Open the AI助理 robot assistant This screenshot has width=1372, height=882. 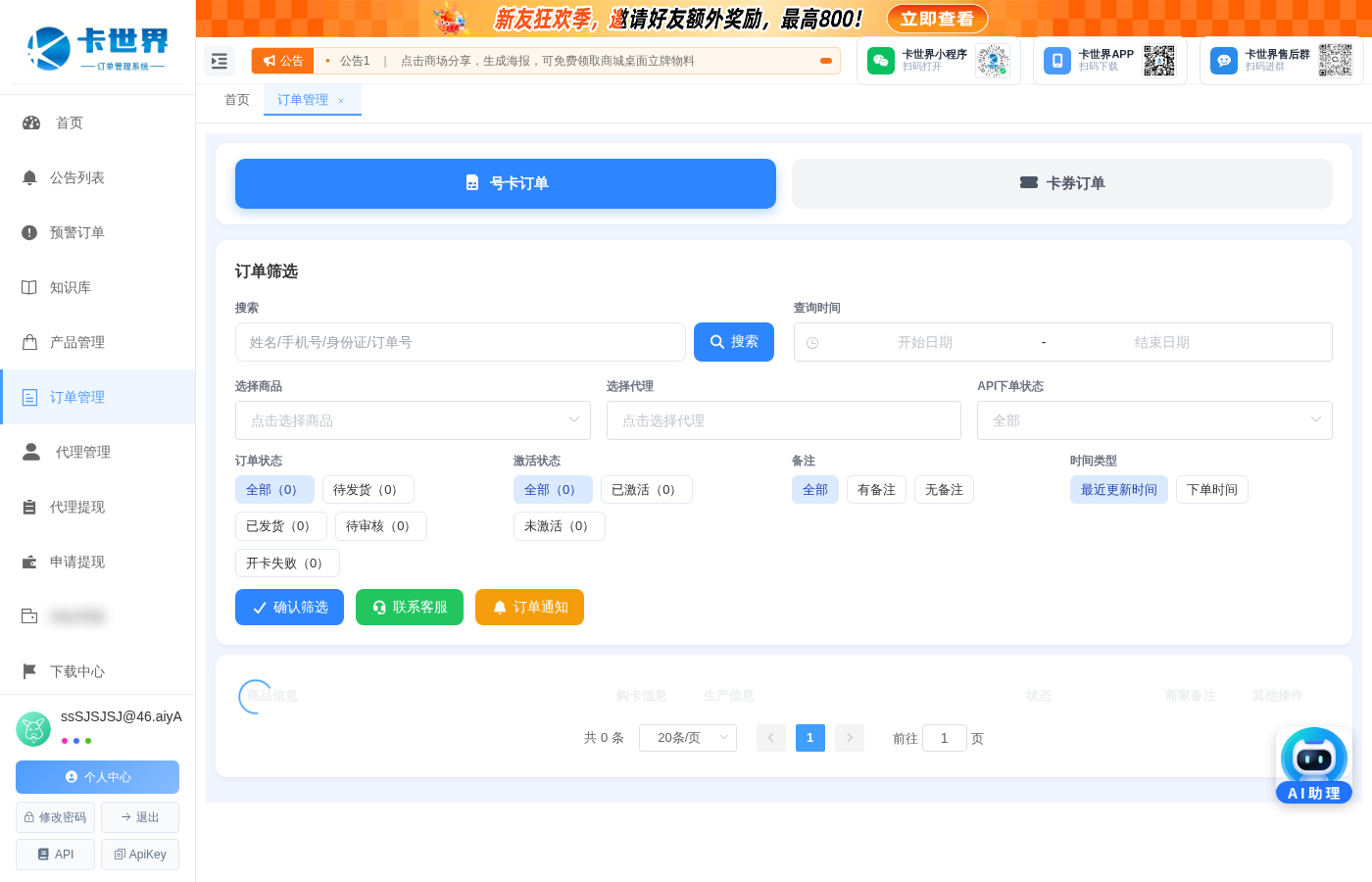point(1314,765)
